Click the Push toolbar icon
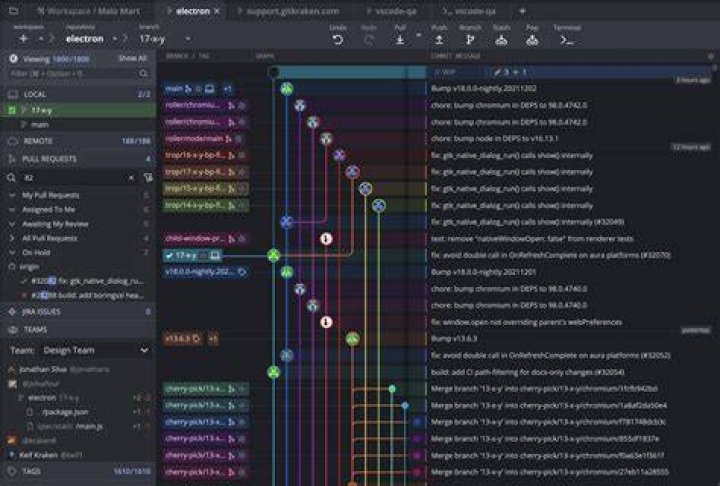Screen dimensions: 720x486 (x=439, y=40)
